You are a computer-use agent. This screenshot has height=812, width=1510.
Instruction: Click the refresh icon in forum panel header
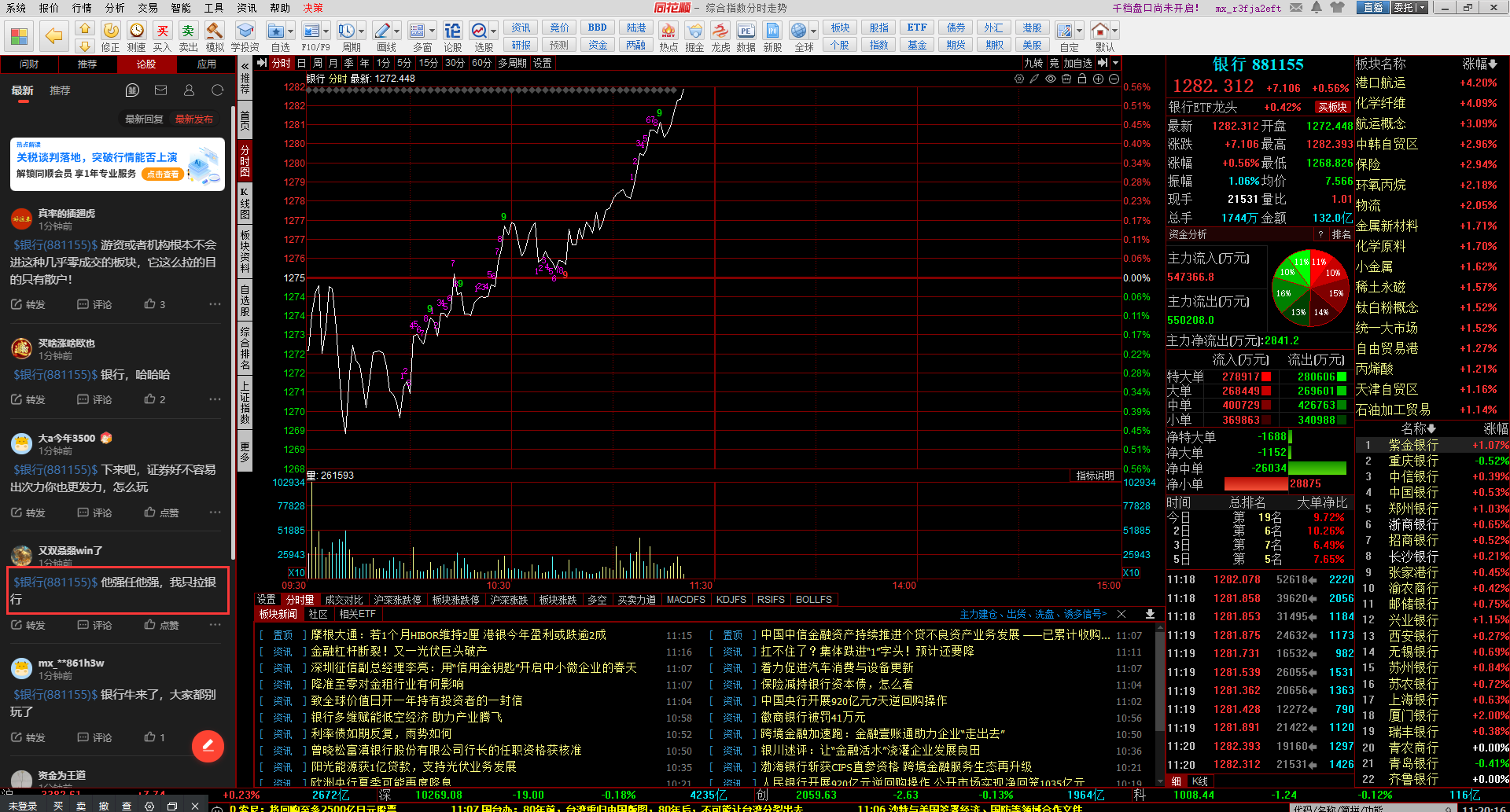(x=218, y=90)
